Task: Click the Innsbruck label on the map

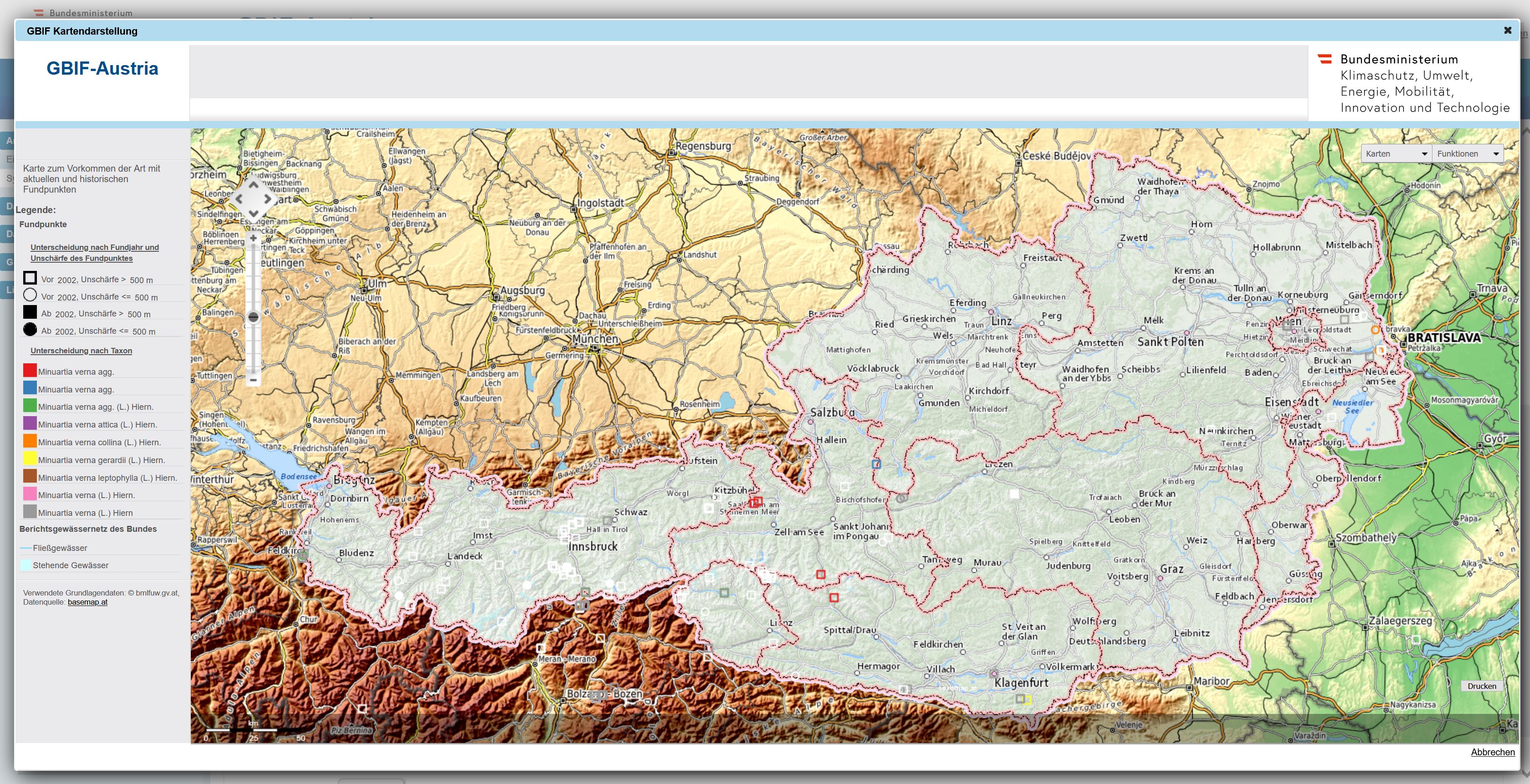Action: [593, 546]
